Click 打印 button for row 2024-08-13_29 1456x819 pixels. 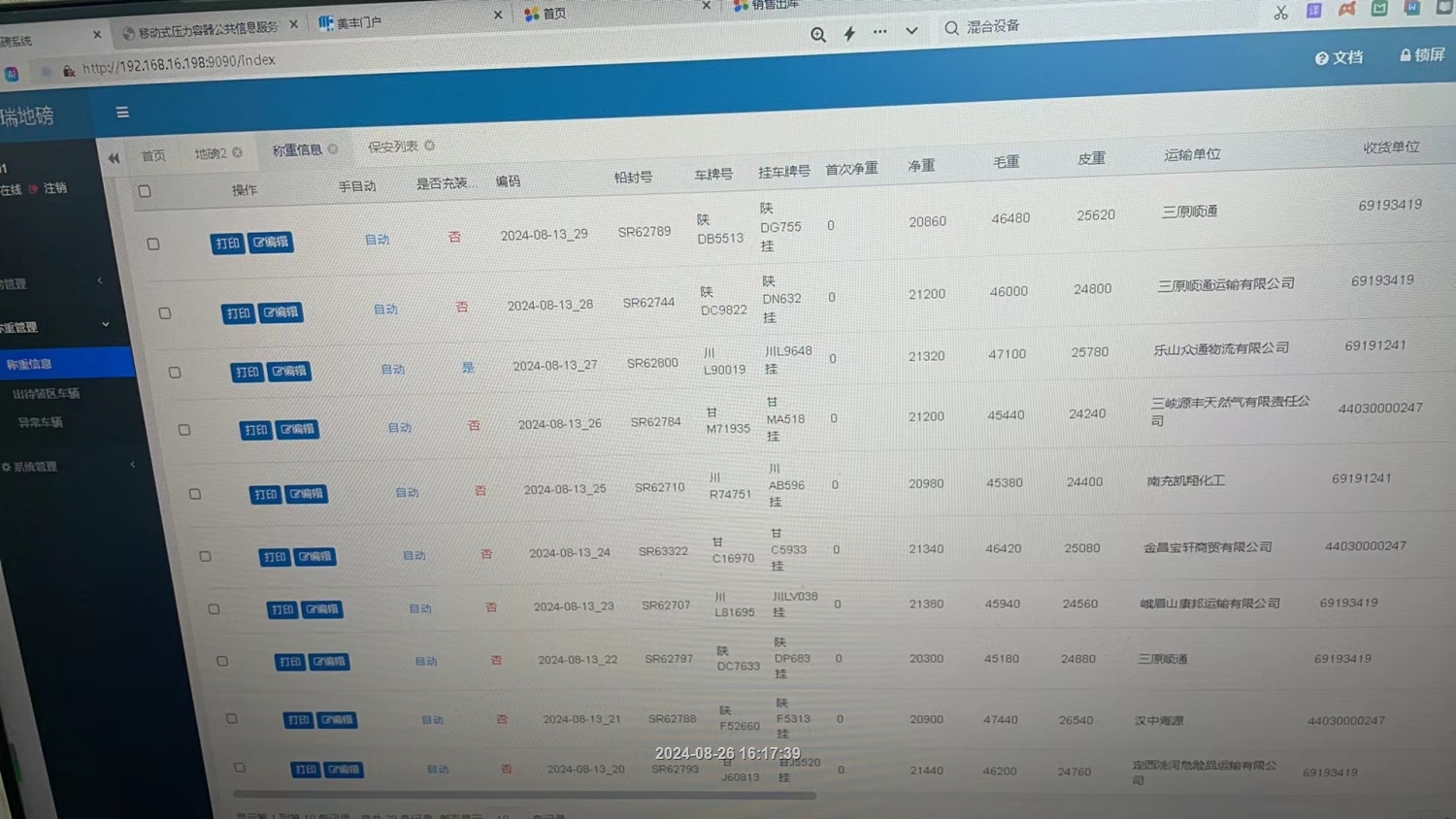pos(227,244)
